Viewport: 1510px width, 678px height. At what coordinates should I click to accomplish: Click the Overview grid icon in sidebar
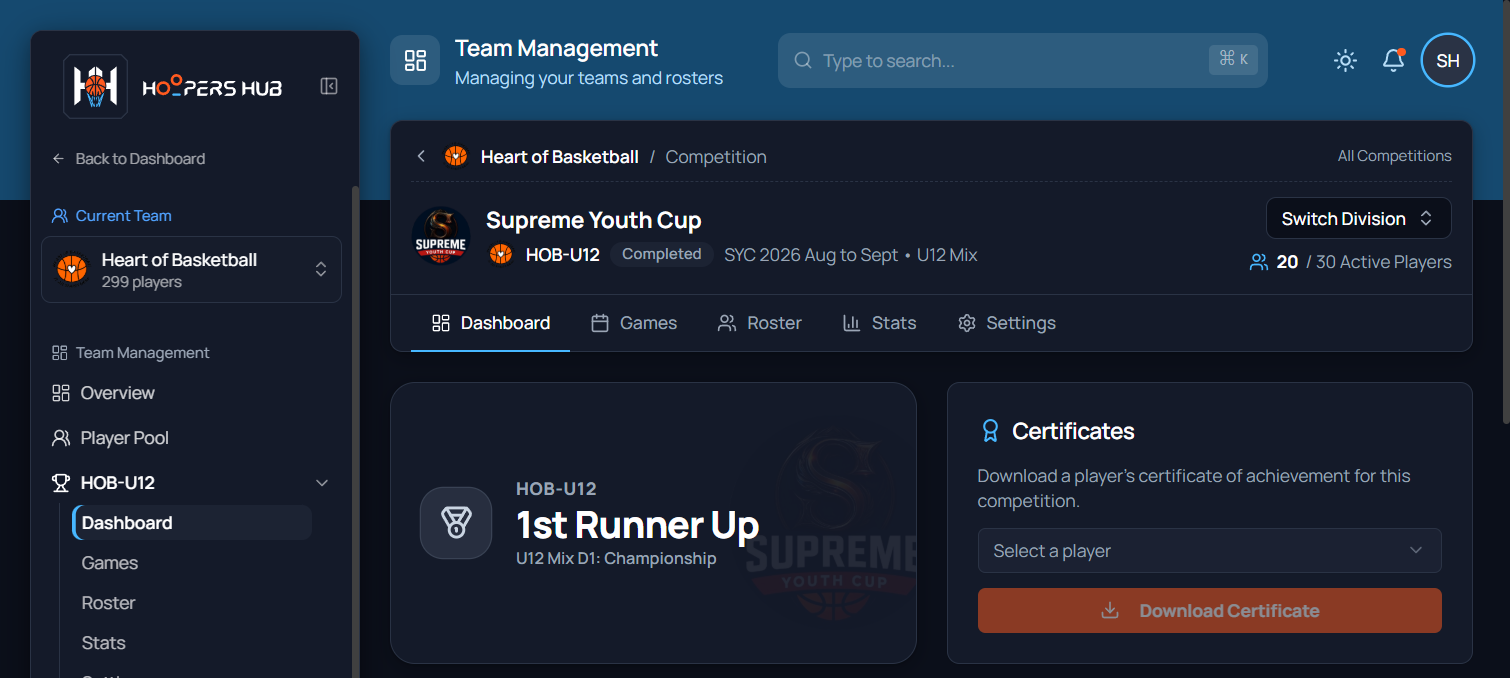(x=61, y=393)
